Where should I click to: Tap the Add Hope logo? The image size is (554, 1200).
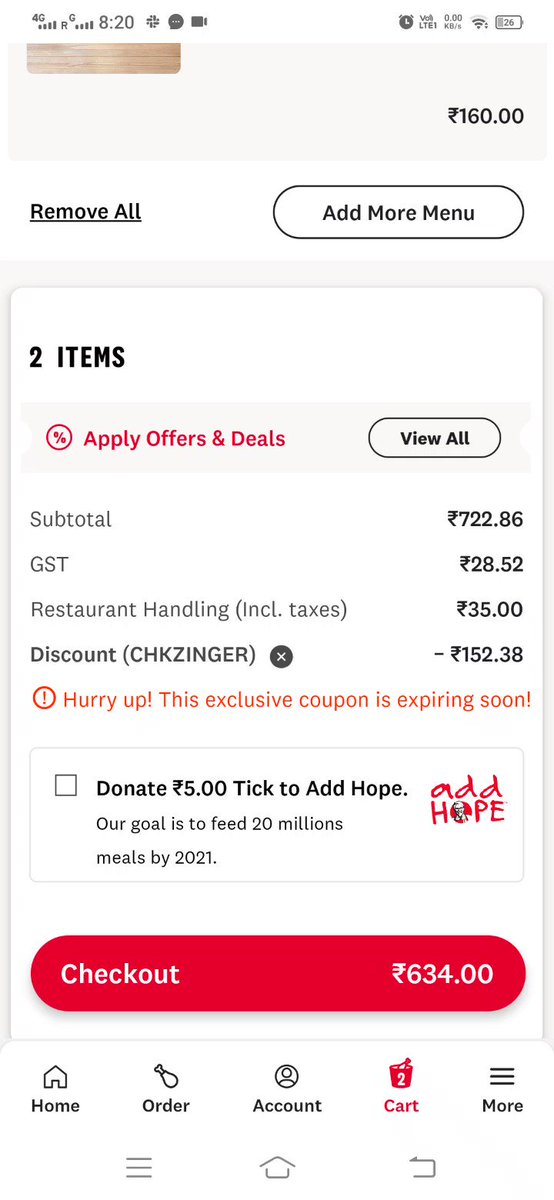[x=468, y=800]
